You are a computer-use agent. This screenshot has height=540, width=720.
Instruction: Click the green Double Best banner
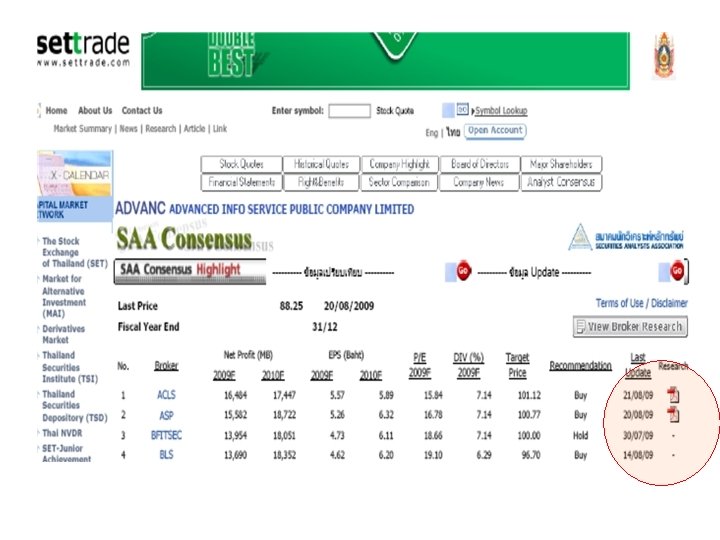pos(385,60)
